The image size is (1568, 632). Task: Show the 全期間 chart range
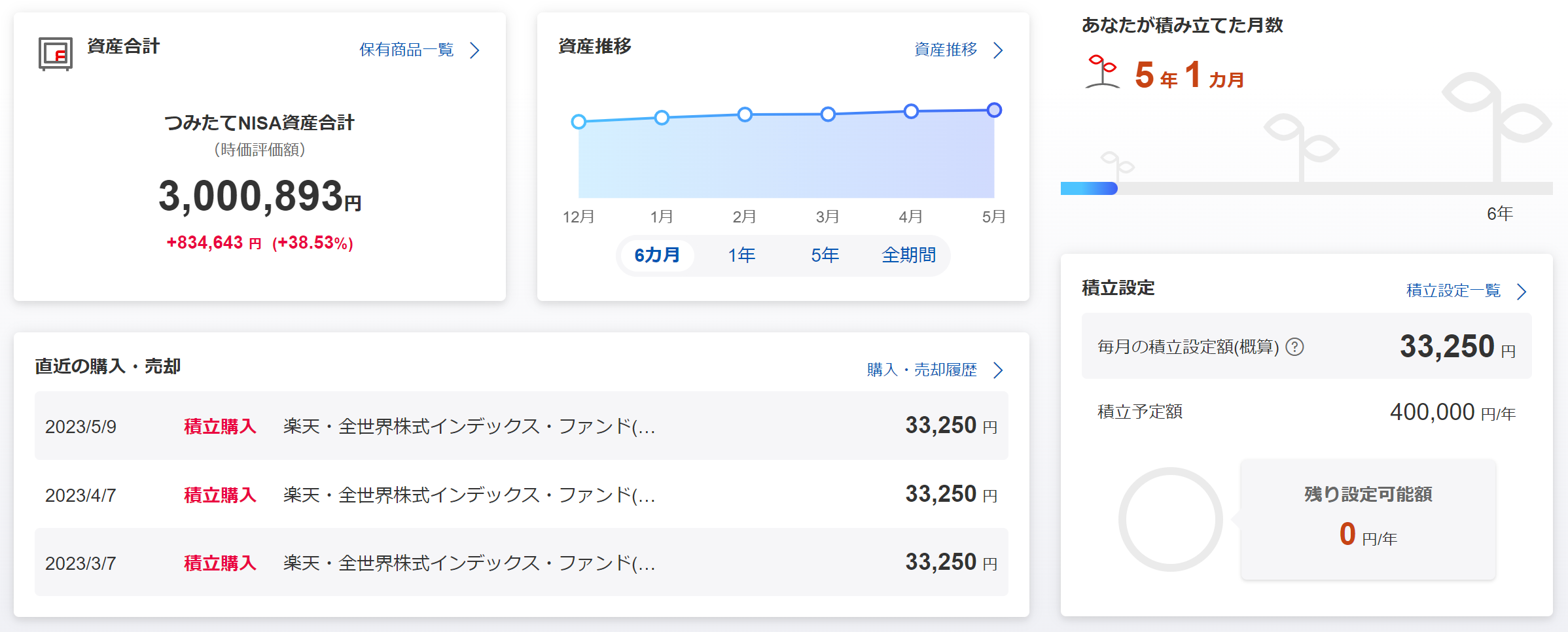click(x=908, y=255)
